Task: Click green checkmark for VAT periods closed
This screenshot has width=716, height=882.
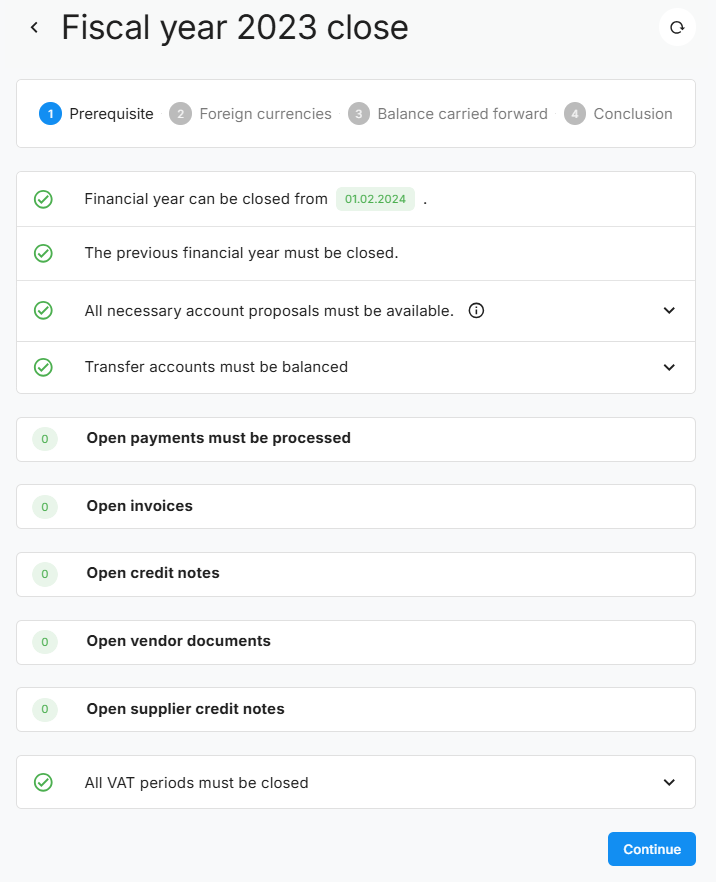Action: (x=43, y=783)
